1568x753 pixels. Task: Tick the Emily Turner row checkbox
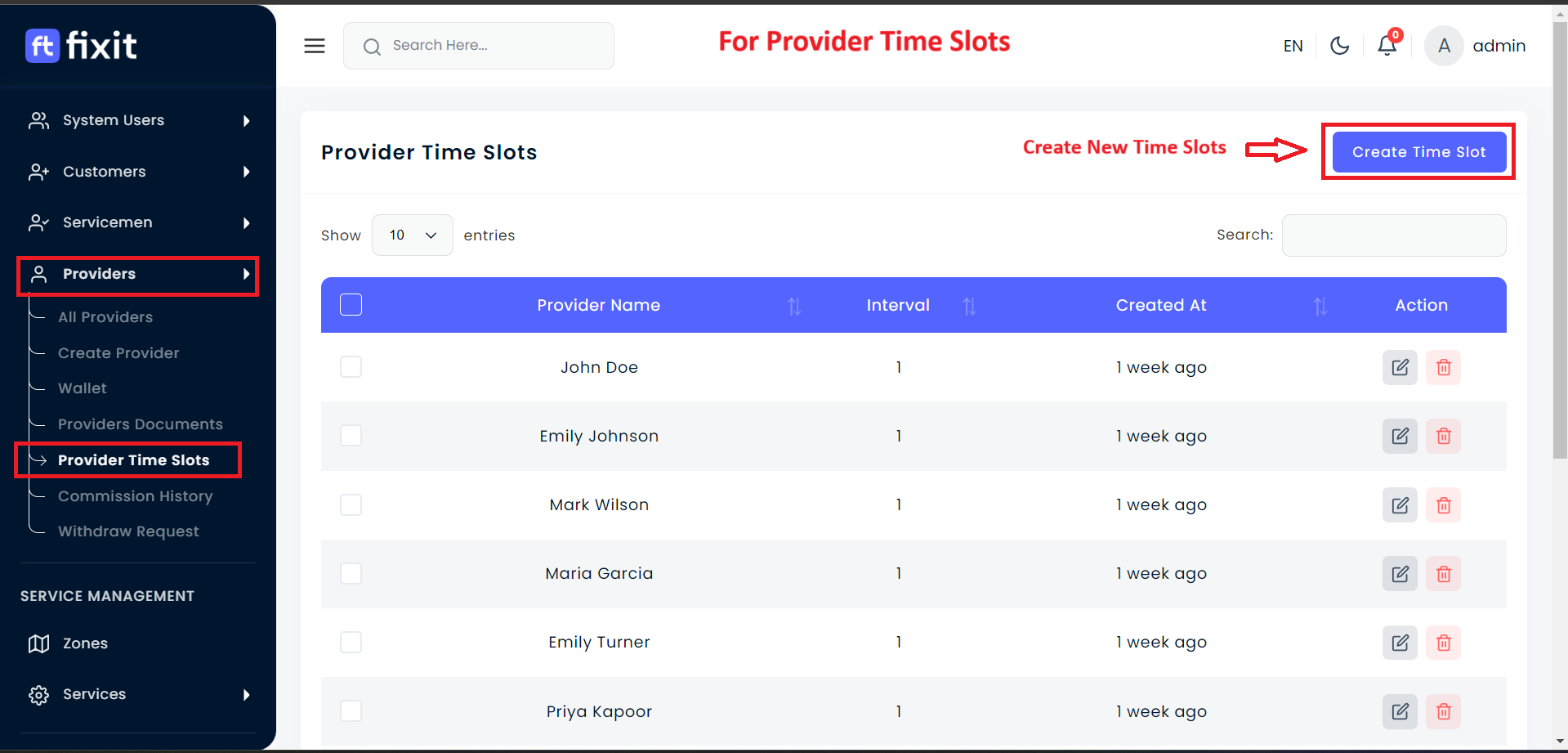351,642
